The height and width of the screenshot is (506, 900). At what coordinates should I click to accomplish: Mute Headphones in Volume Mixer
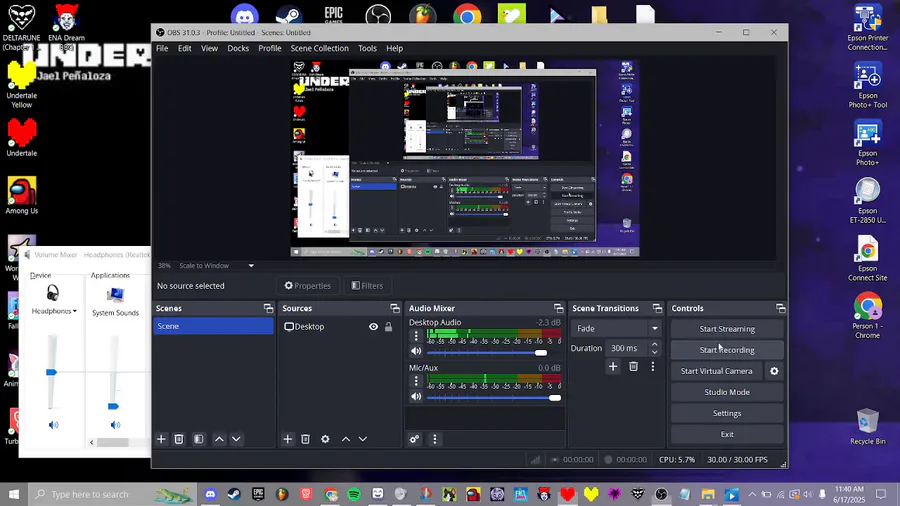click(x=53, y=425)
